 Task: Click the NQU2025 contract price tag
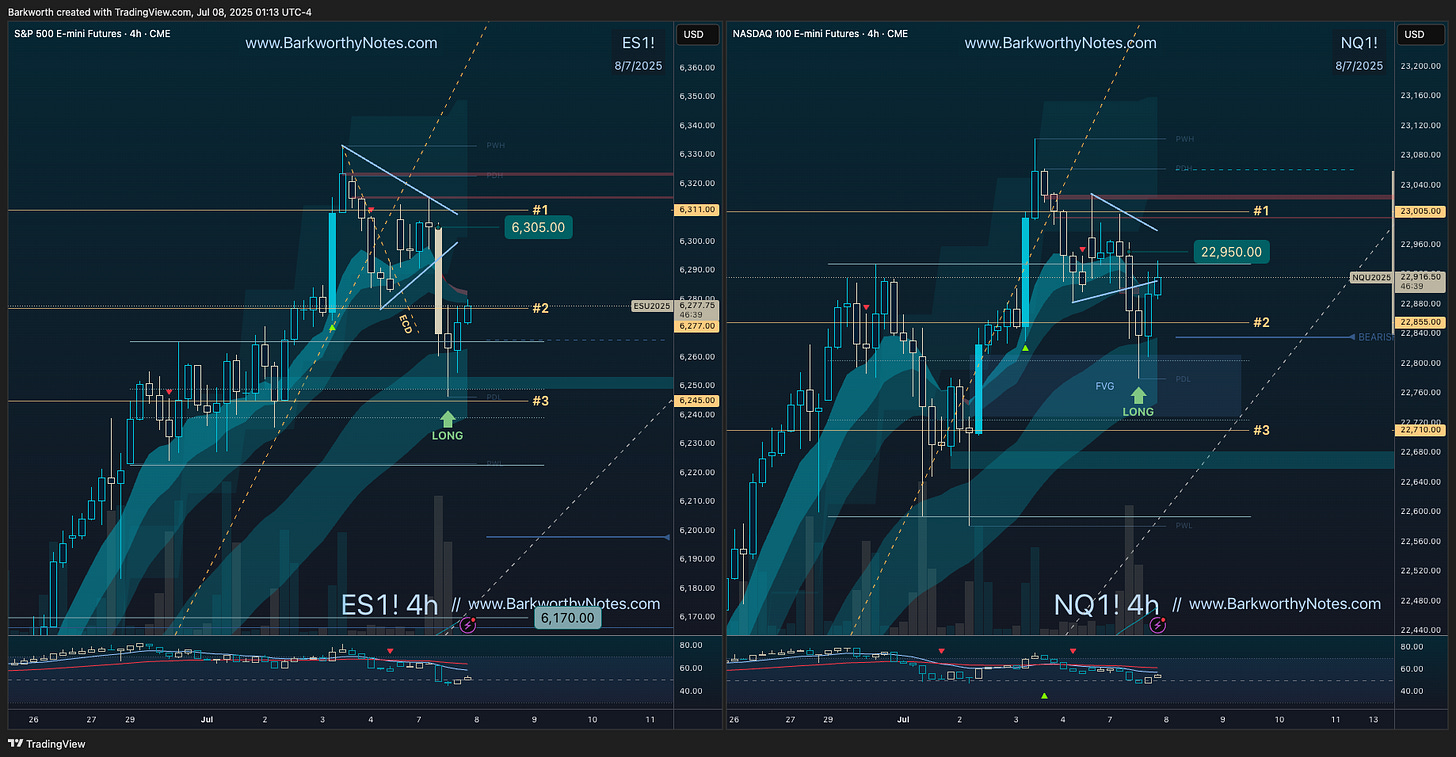point(1372,277)
